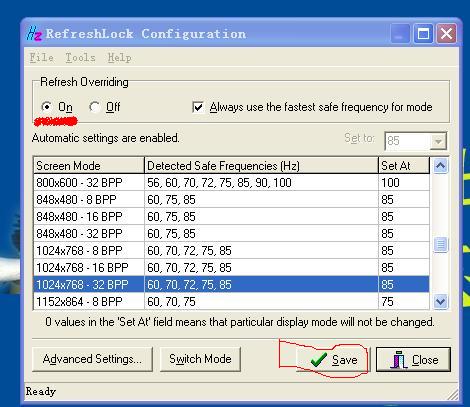Open the Help menu
This screenshot has width=470, height=407.
[x=119, y=58]
